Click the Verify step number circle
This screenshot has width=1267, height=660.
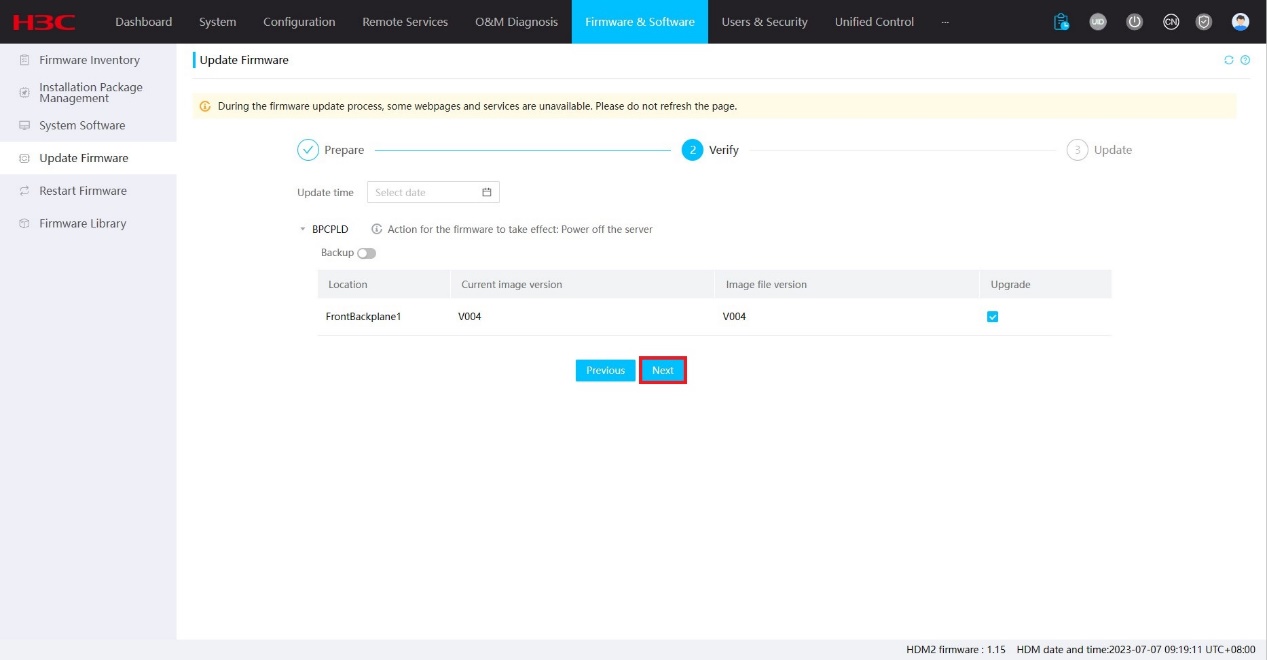692,150
